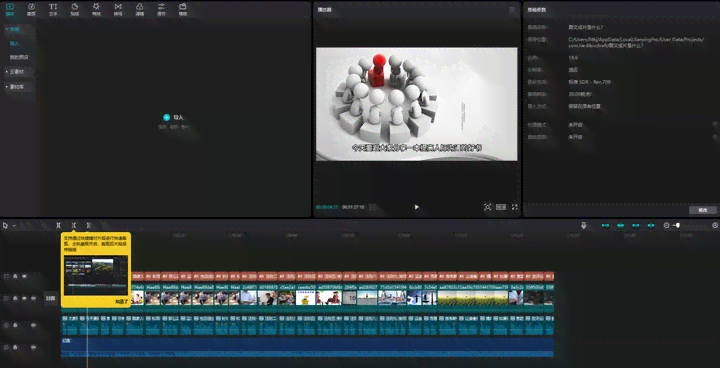Lock the bottom background music track
The height and width of the screenshot is (368, 720).
click(15, 347)
